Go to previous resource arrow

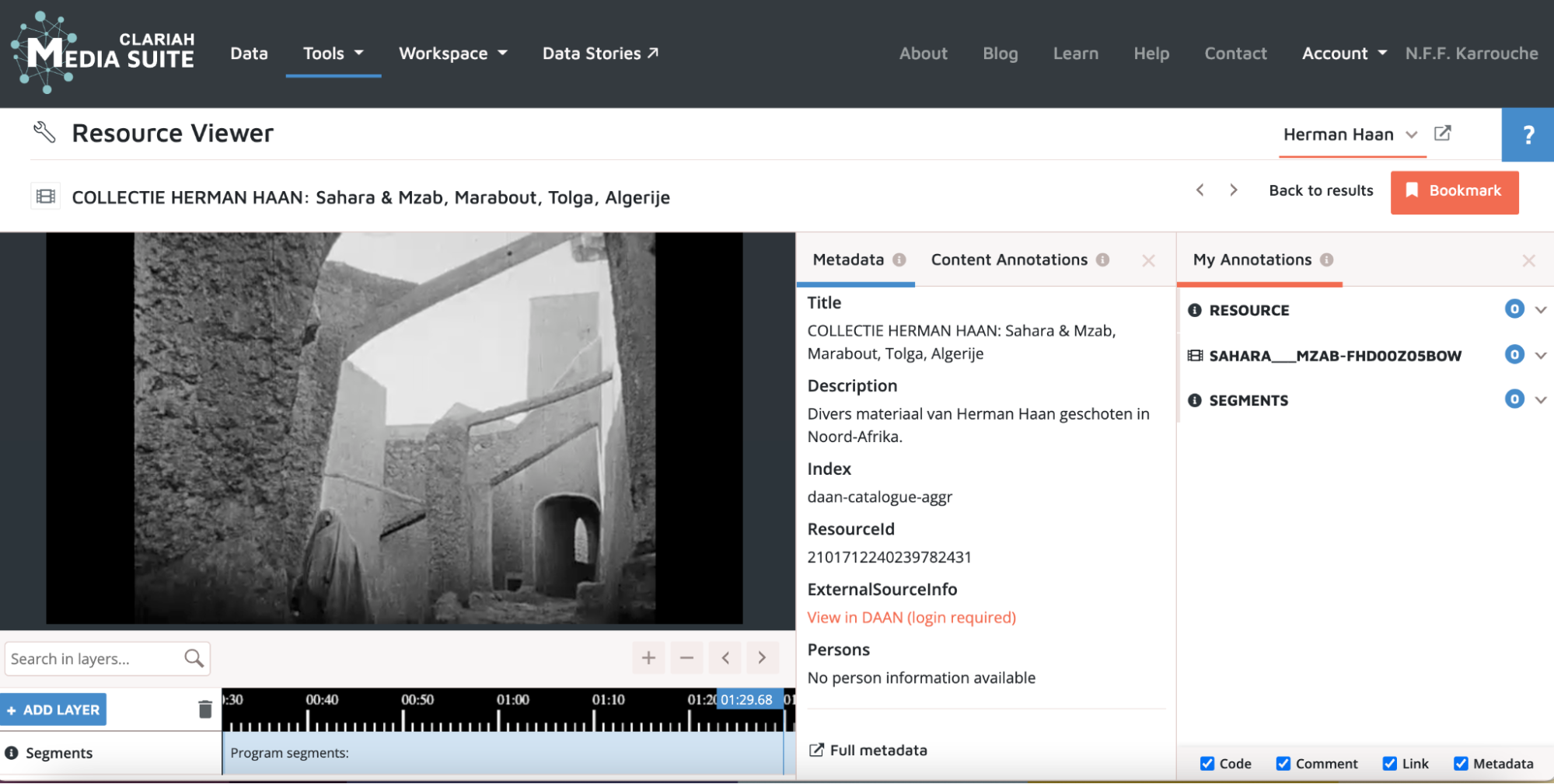tap(1200, 190)
